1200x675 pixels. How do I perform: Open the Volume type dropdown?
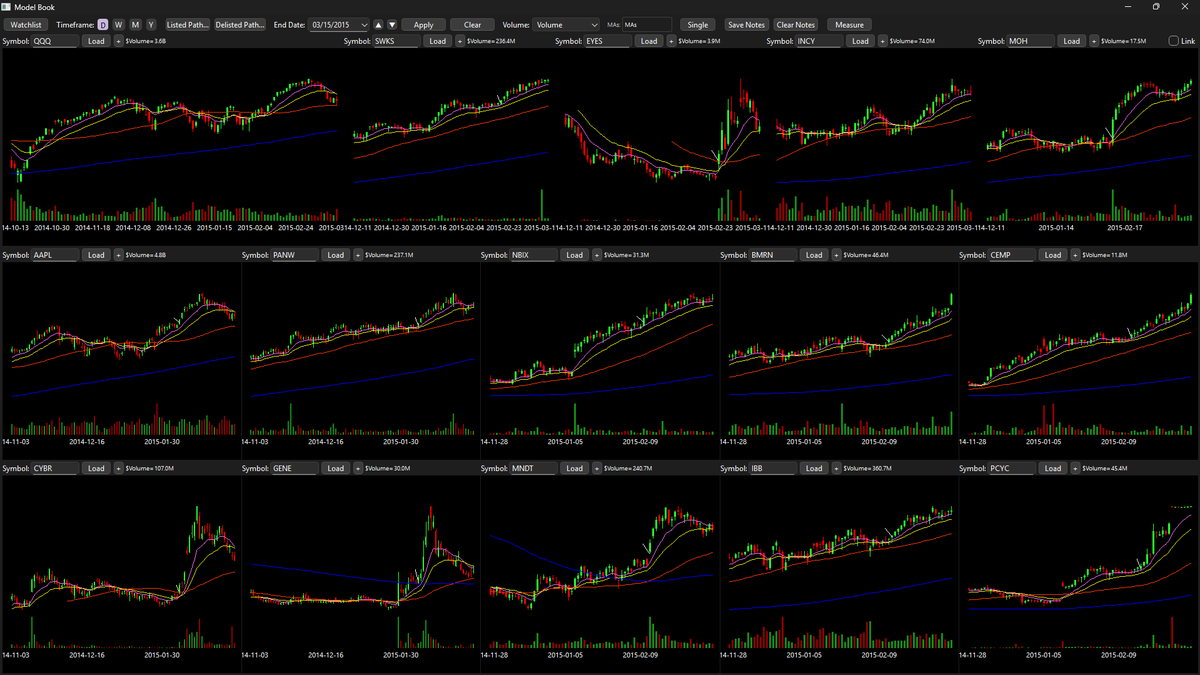point(565,24)
